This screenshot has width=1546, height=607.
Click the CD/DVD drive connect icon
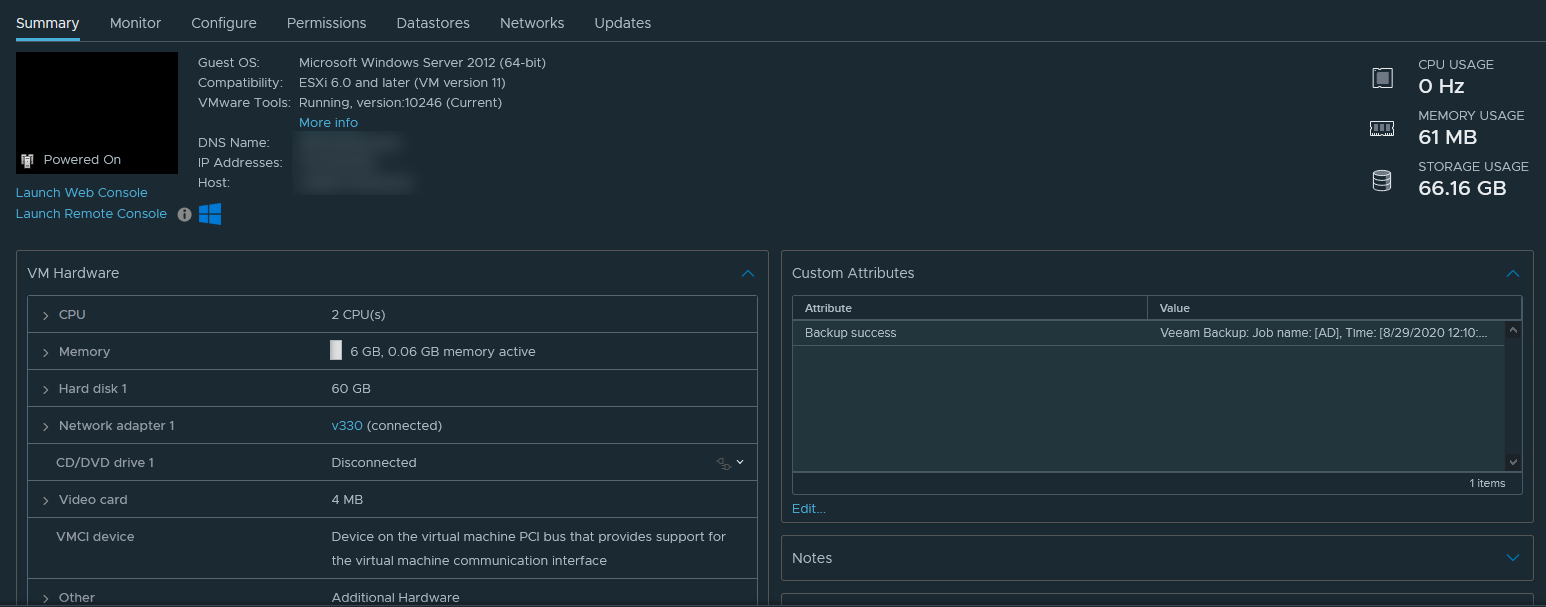(725, 463)
